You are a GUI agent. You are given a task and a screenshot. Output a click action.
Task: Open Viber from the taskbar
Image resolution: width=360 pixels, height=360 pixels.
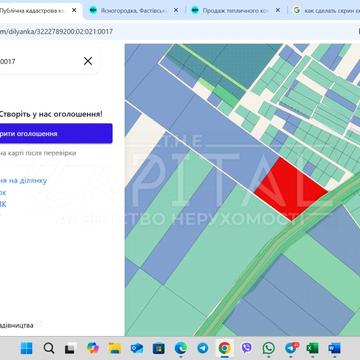[x=247, y=348]
